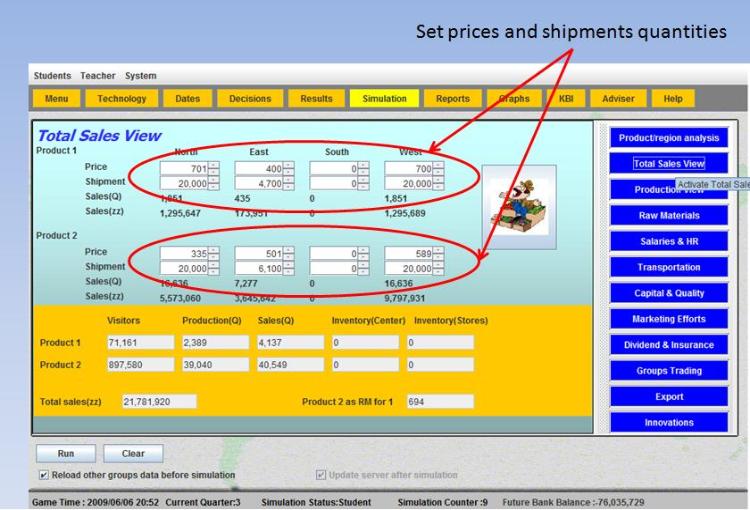Open the Raw Materials panel
This screenshot has height=510, width=750.
pos(668,215)
